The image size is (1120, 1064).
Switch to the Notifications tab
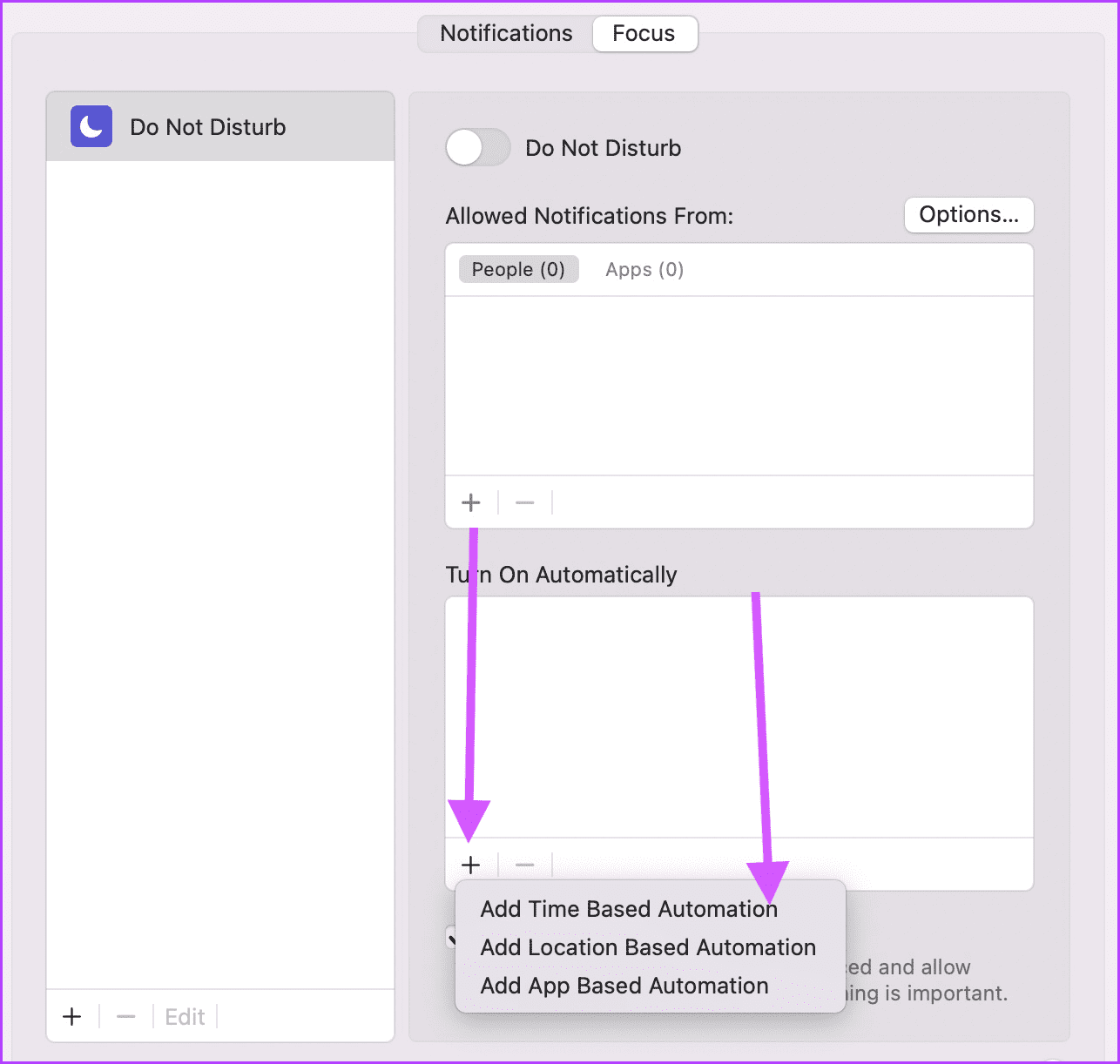506,33
